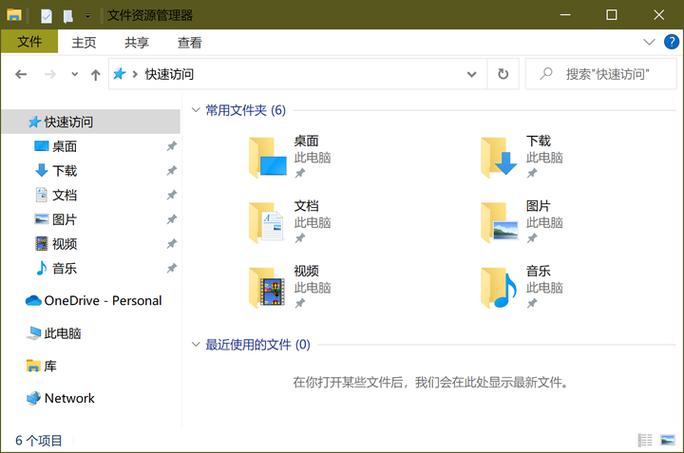Collapse the 最近使用的文件 (0) group
This screenshot has height=453, width=684.
196,344
